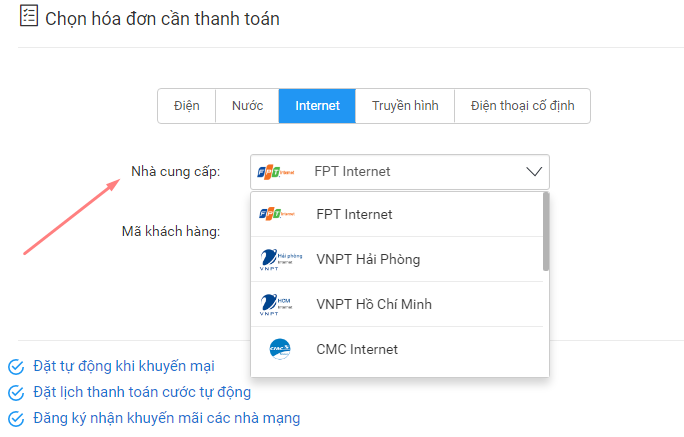This screenshot has width=684, height=437.
Task: Click the VNPT Hải Phòng logo icon
Action: point(280,259)
